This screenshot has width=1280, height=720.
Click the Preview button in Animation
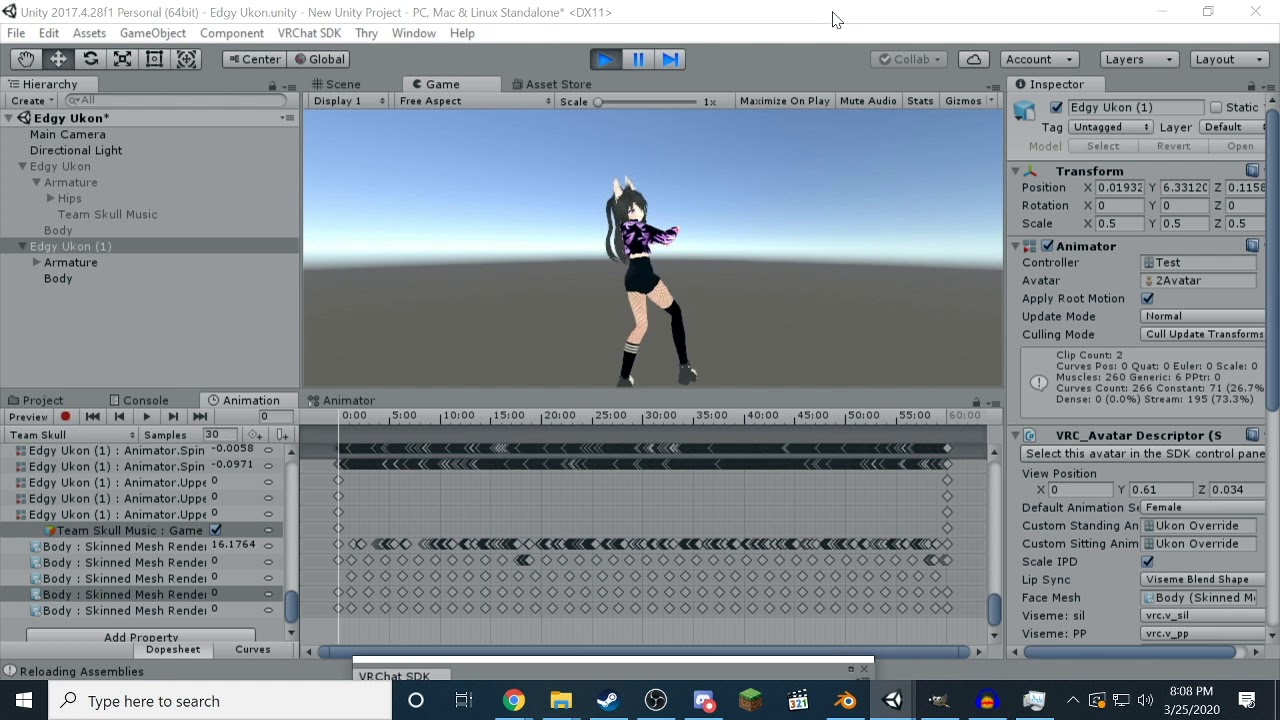[x=28, y=417]
